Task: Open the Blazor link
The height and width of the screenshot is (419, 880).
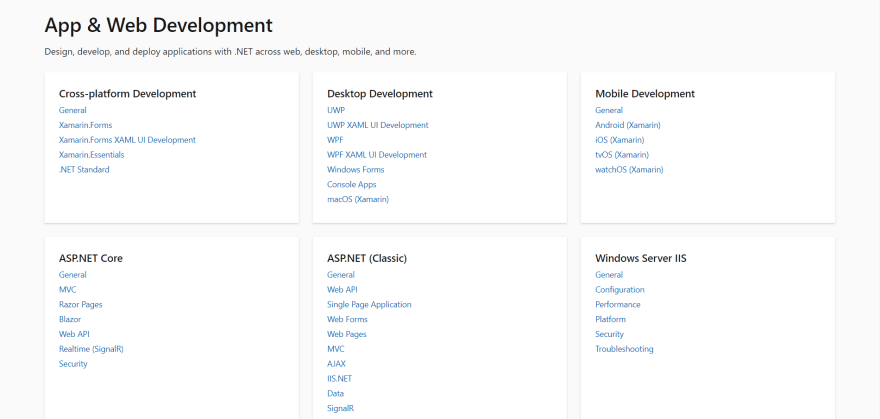Action: pos(70,319)
